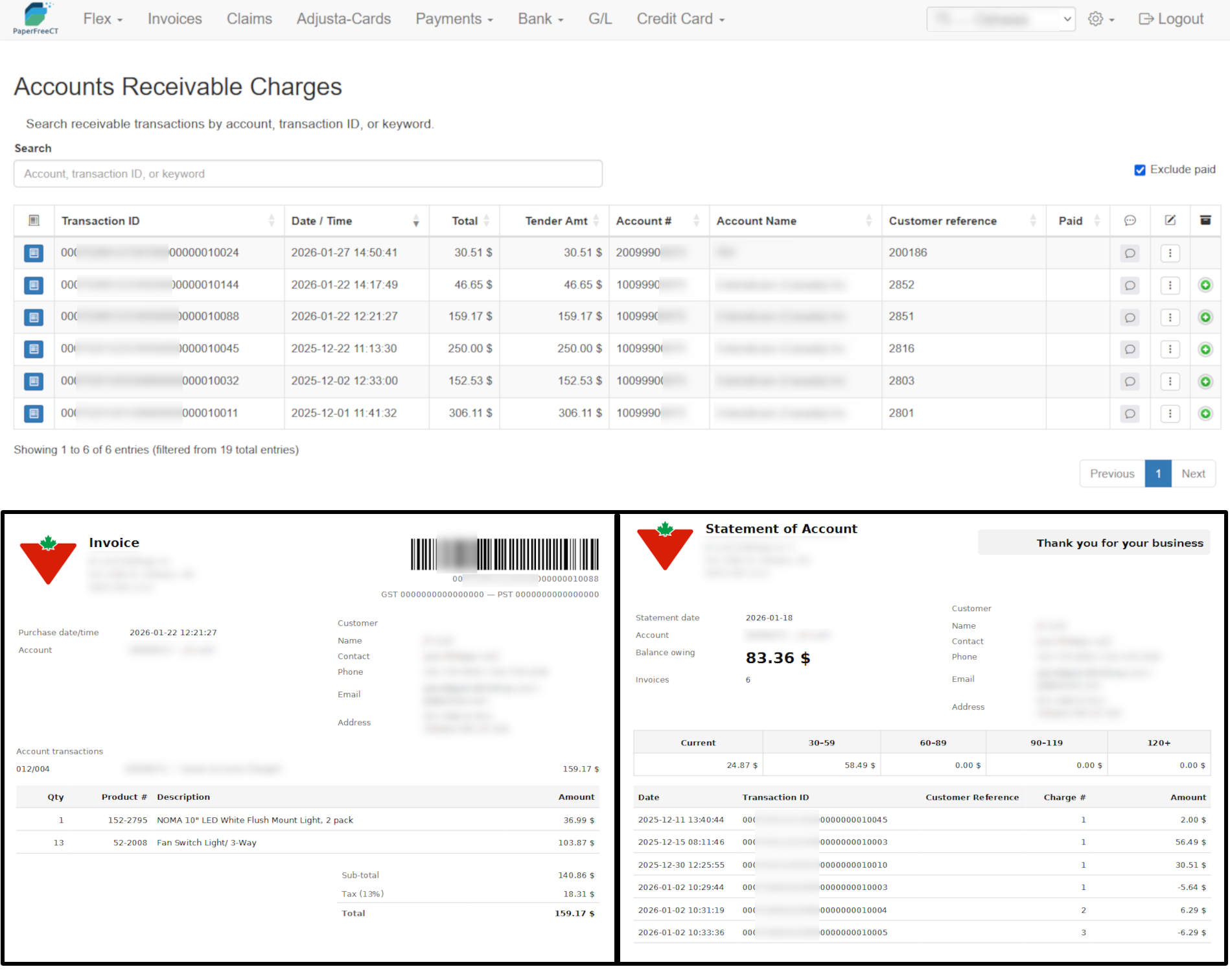Click the Logout link
This screenshot has width=1230, height=980.
1170,19
